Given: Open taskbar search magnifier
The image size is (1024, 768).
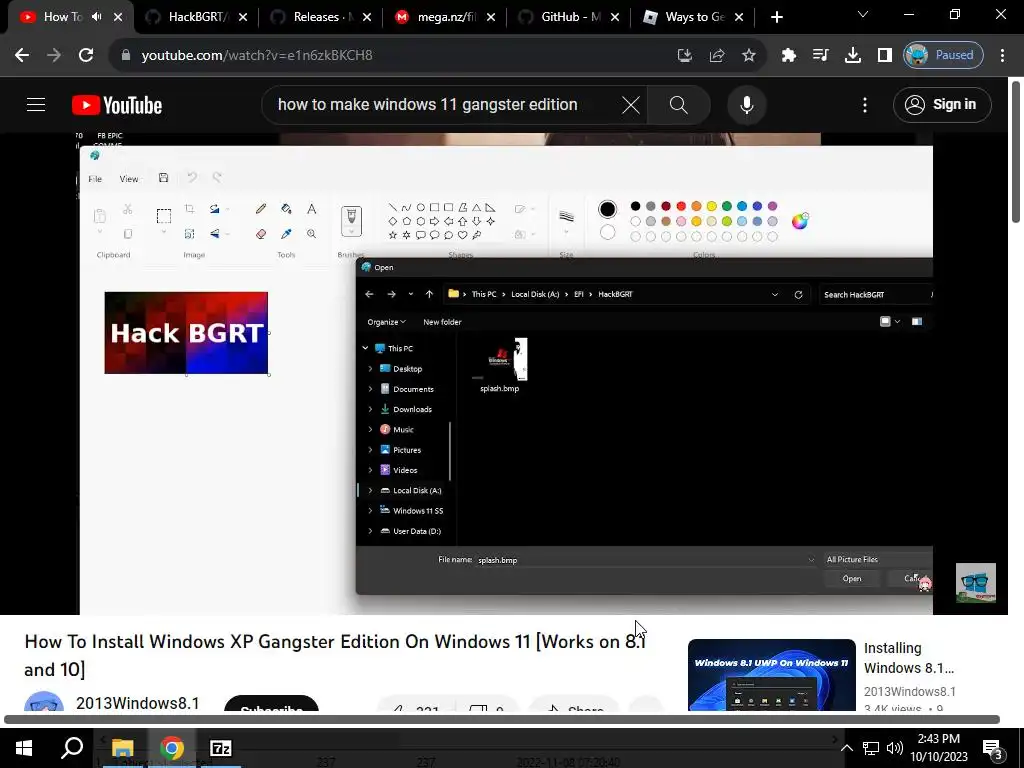Looking at the screenshot, I should pyautogui.click(x=72, y=748).
